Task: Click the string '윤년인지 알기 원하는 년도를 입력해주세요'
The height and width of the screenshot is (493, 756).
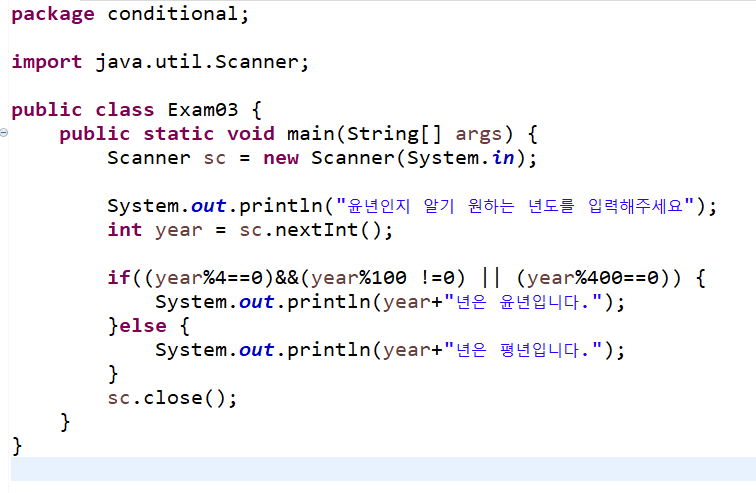Action: click(515, 206)
